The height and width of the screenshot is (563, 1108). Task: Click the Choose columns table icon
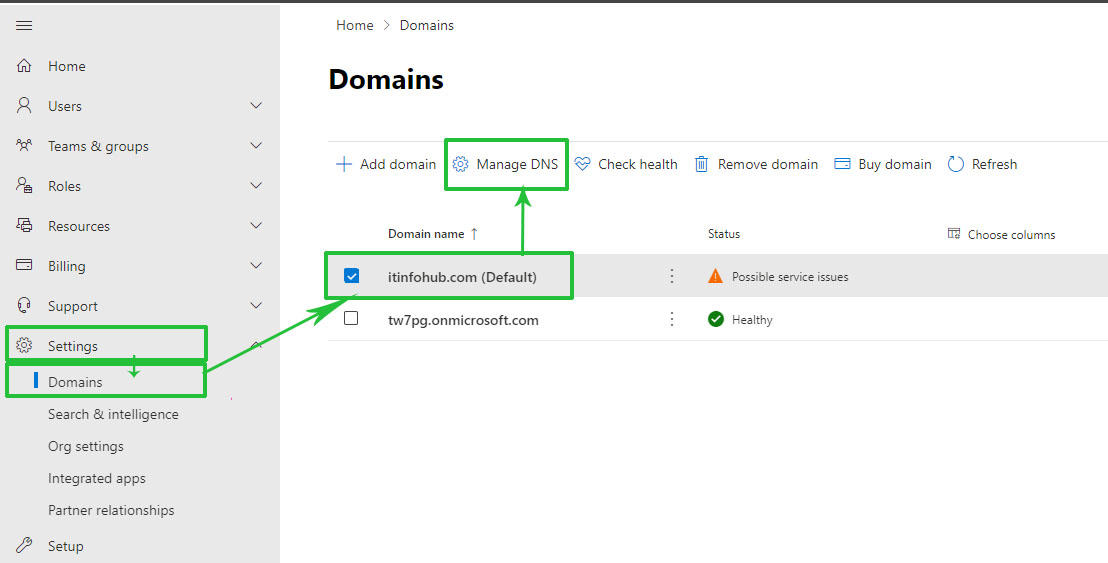[953, 234]
